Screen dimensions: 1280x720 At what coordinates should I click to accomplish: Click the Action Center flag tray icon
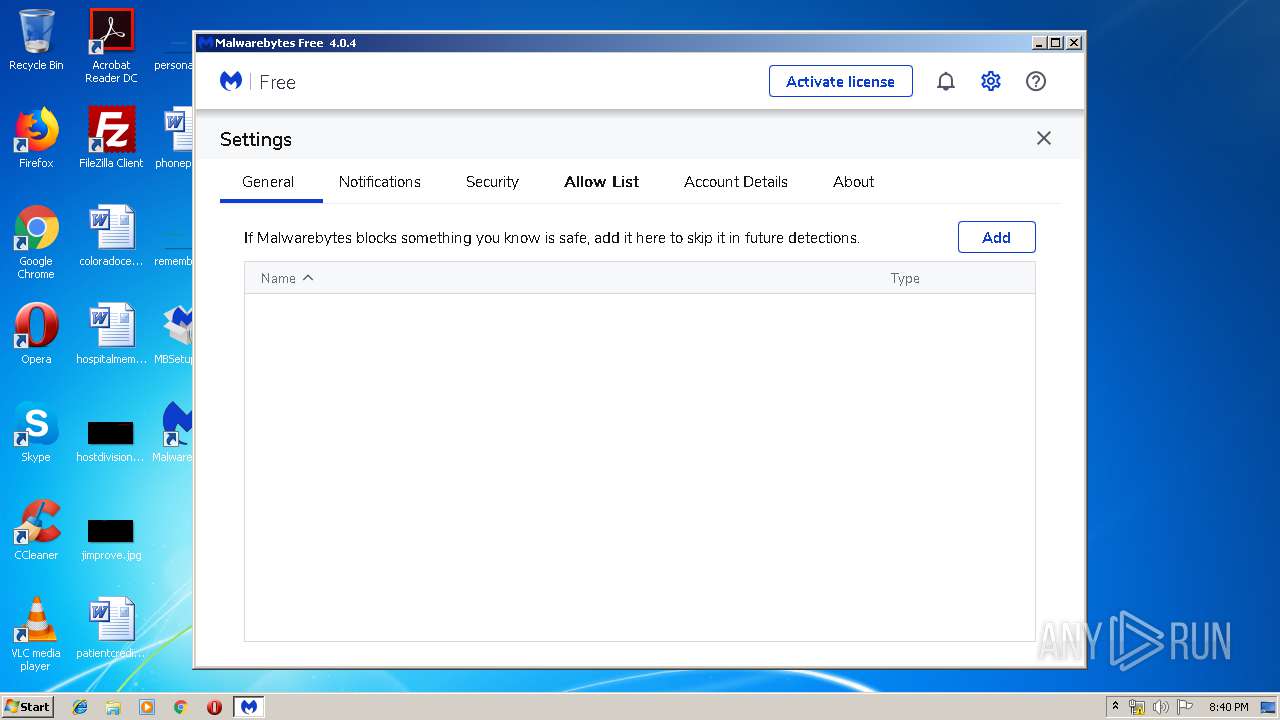click(1185, 707)
